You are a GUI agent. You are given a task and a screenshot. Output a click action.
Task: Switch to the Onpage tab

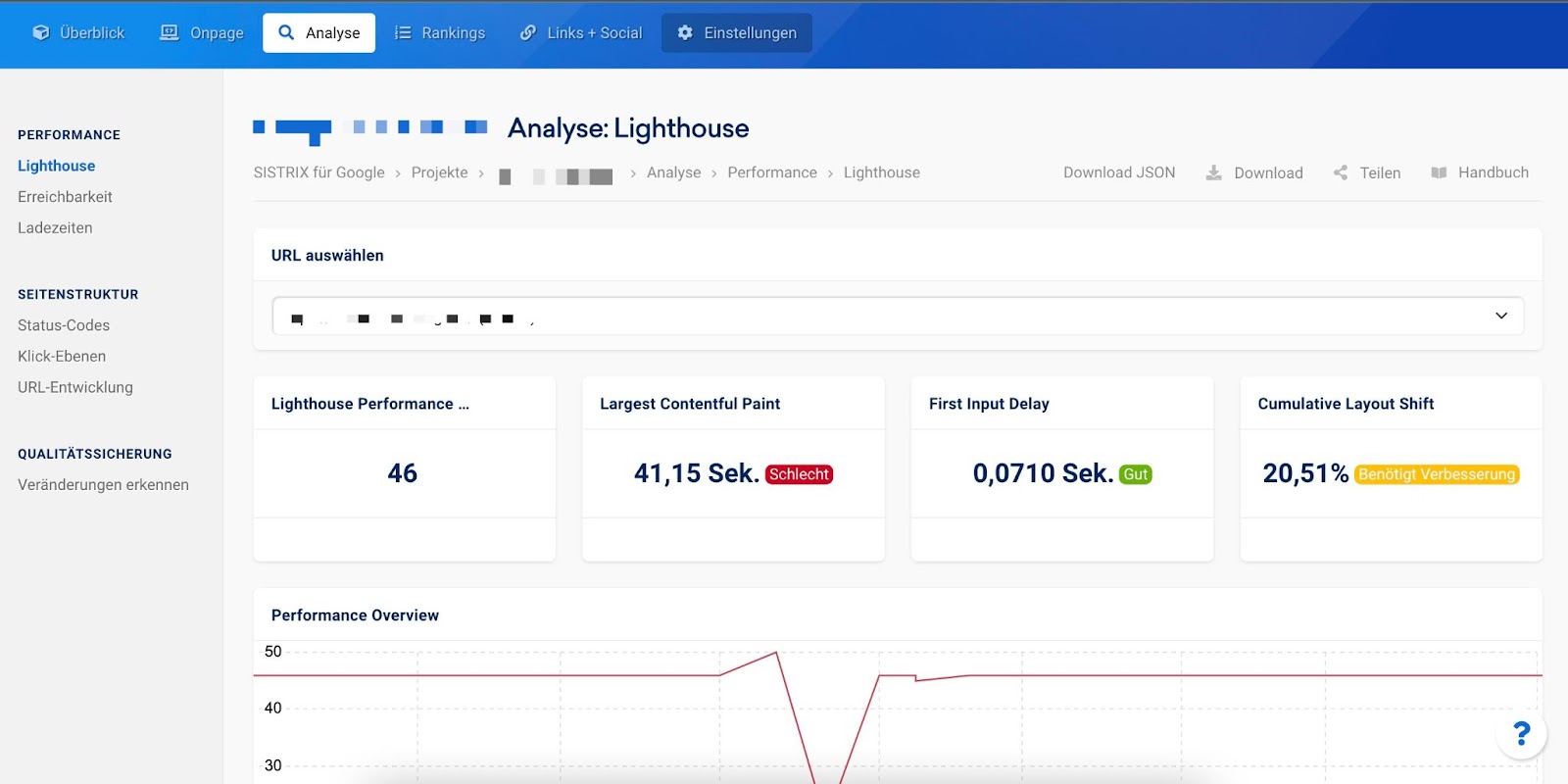(x=202, y=32)
